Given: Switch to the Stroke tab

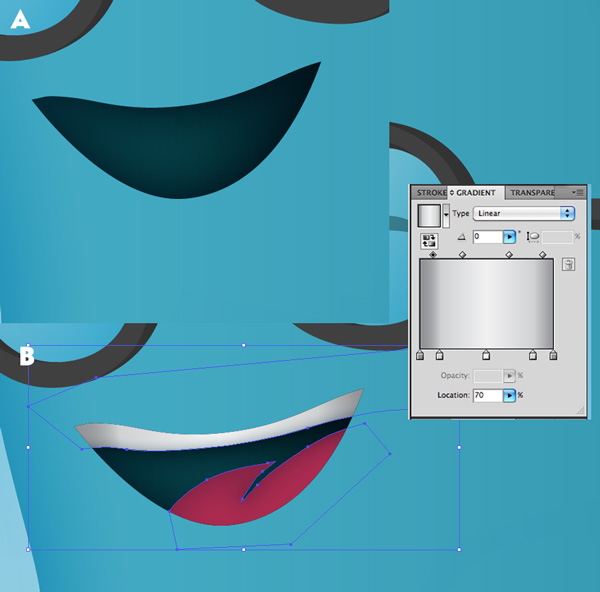Looking at the screenshot, I should coord(429,192).
